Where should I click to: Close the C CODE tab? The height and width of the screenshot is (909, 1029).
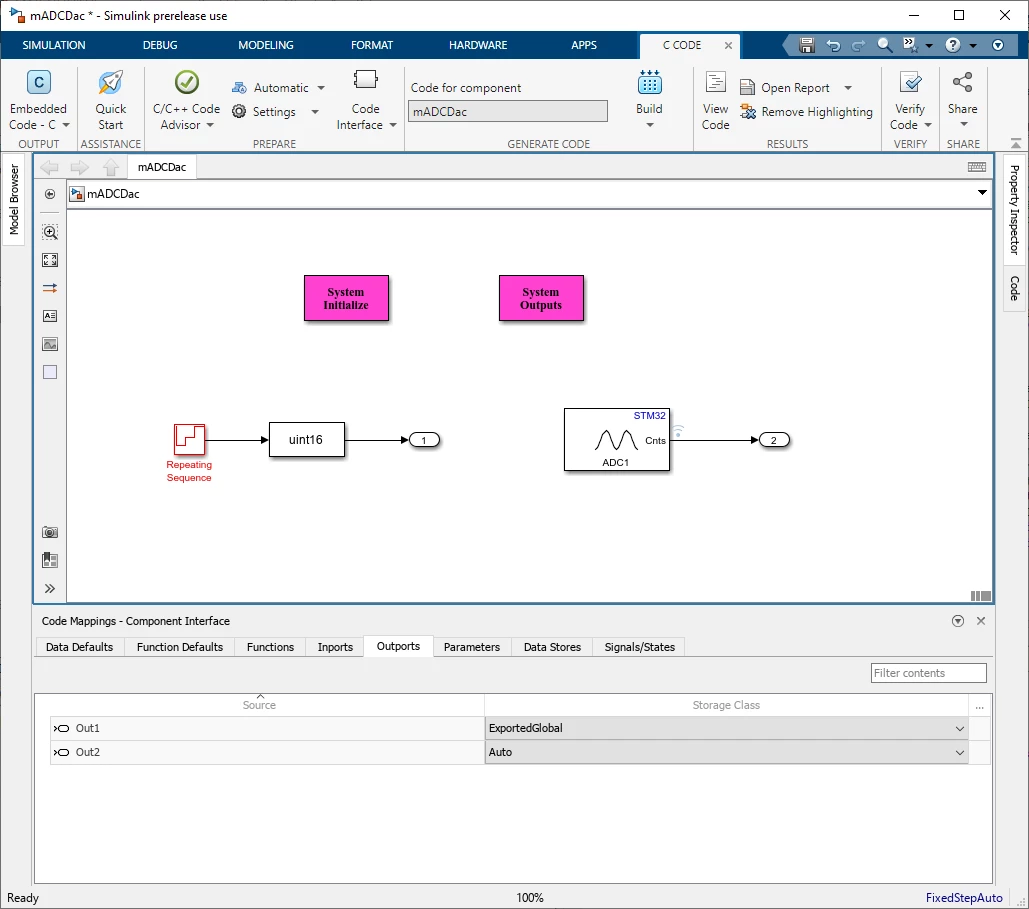click(x=728, y=45)
